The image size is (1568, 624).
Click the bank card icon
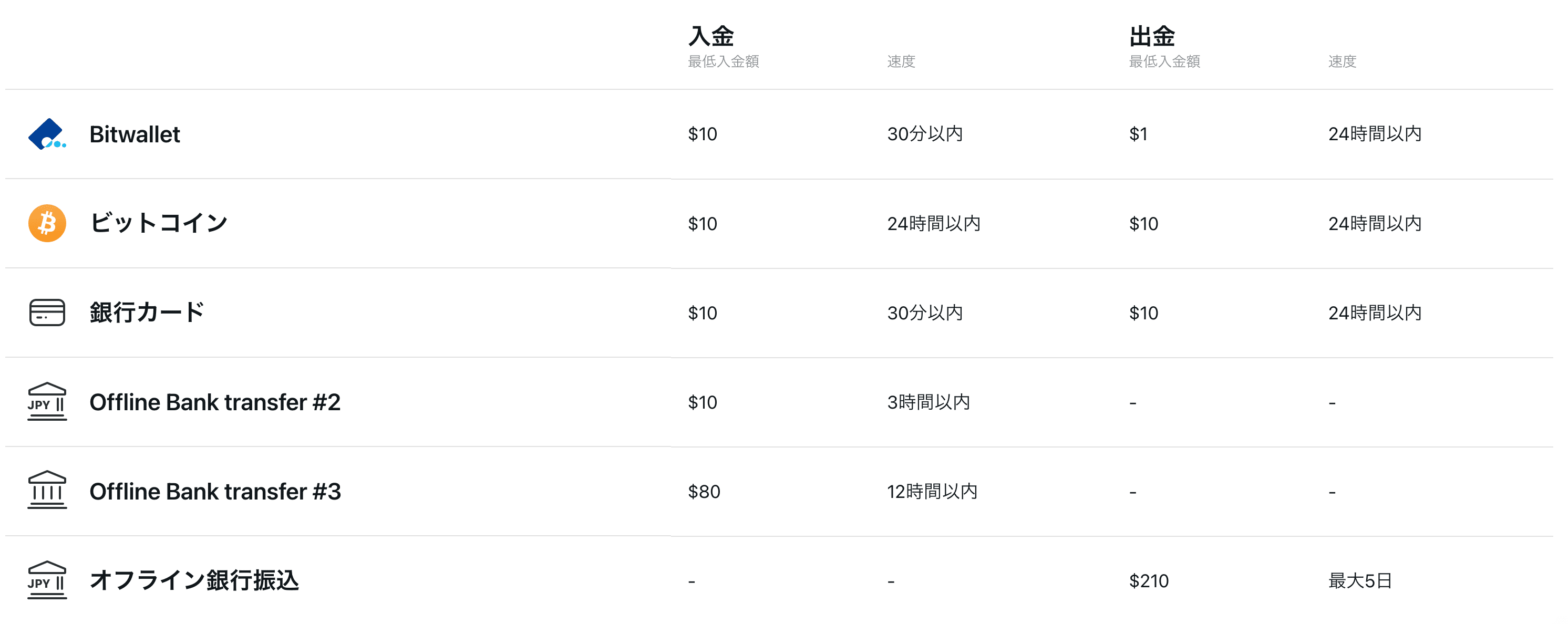coord(47,313)
